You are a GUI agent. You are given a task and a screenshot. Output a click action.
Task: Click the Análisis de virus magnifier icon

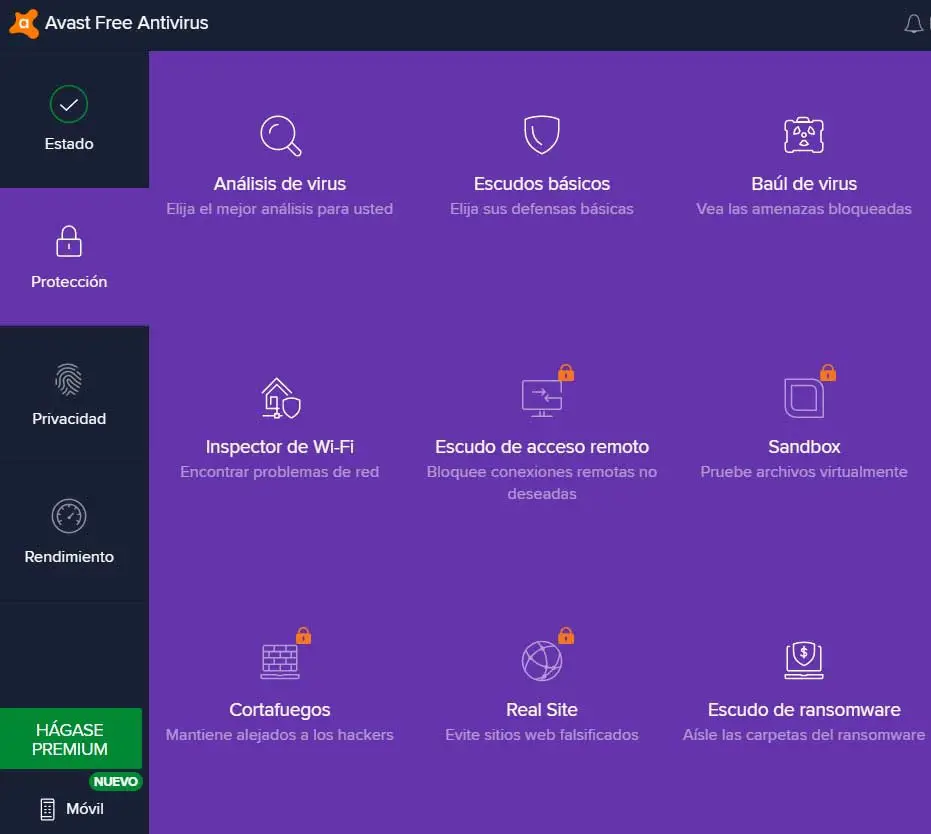click(x=280, y=136)
